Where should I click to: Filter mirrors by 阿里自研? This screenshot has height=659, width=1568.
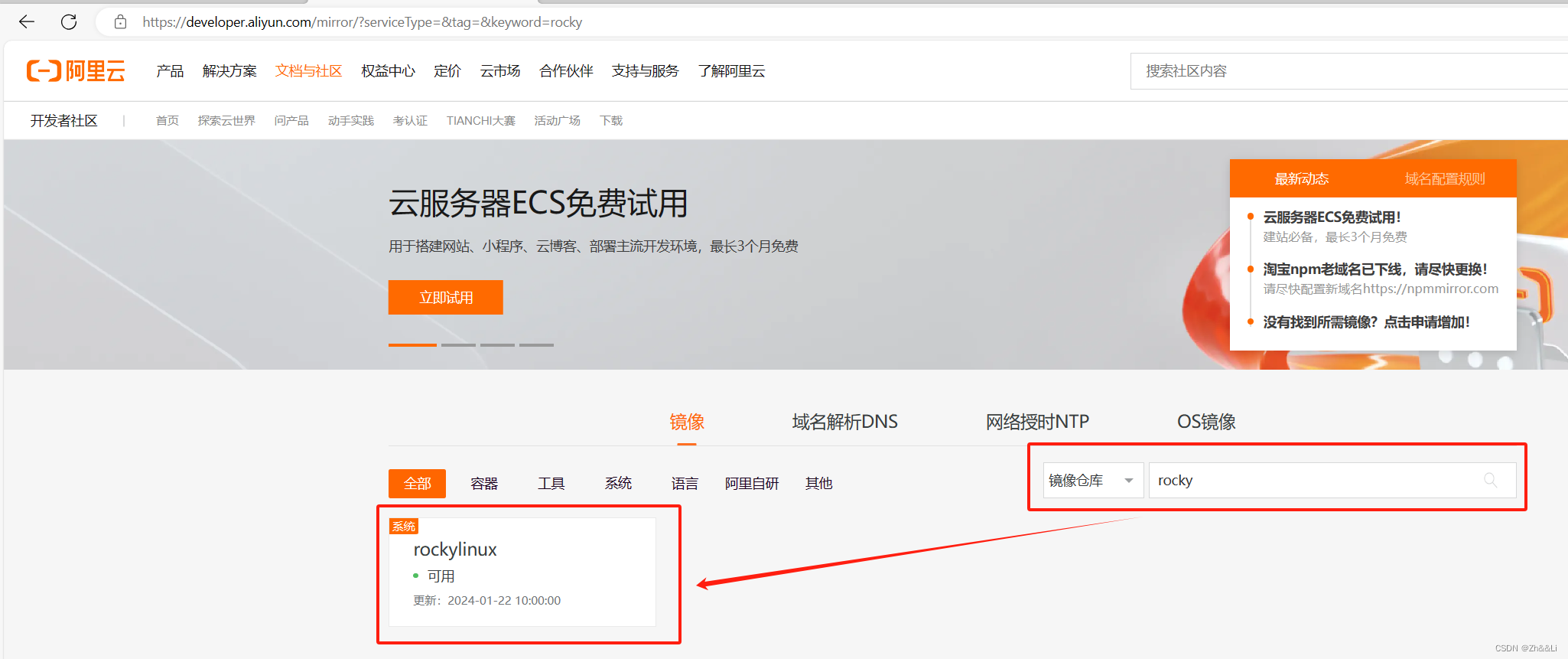(x=752, y=484)
